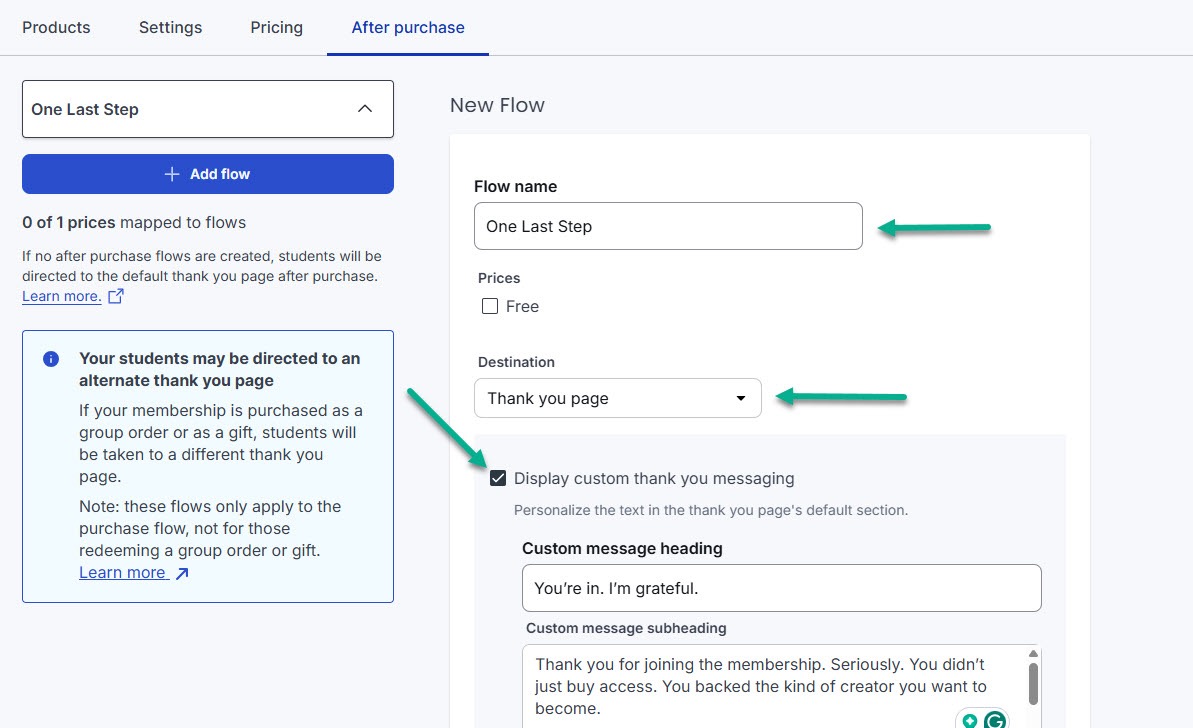The height and width of the screenshot is (728, 1193).
Task: Click the plus icon in Add flow
Action: tap(172, 174)
